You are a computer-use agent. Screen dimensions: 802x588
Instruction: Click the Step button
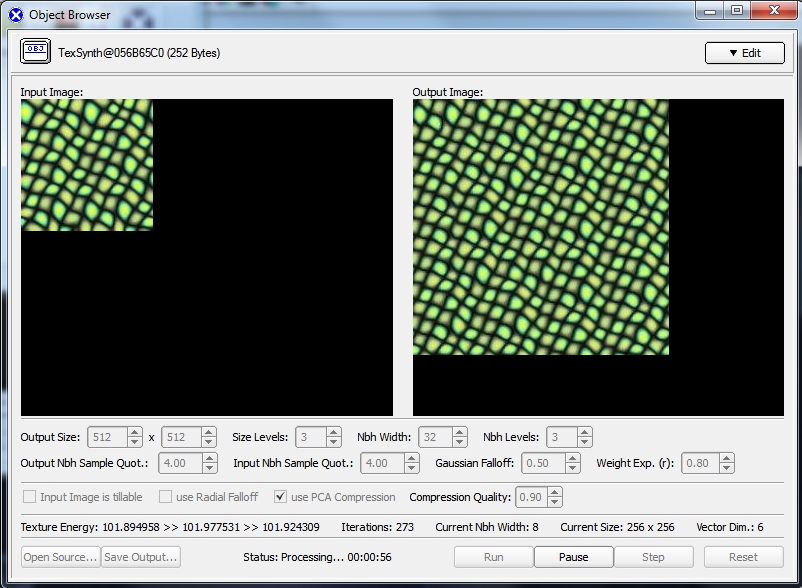[653, 557]
